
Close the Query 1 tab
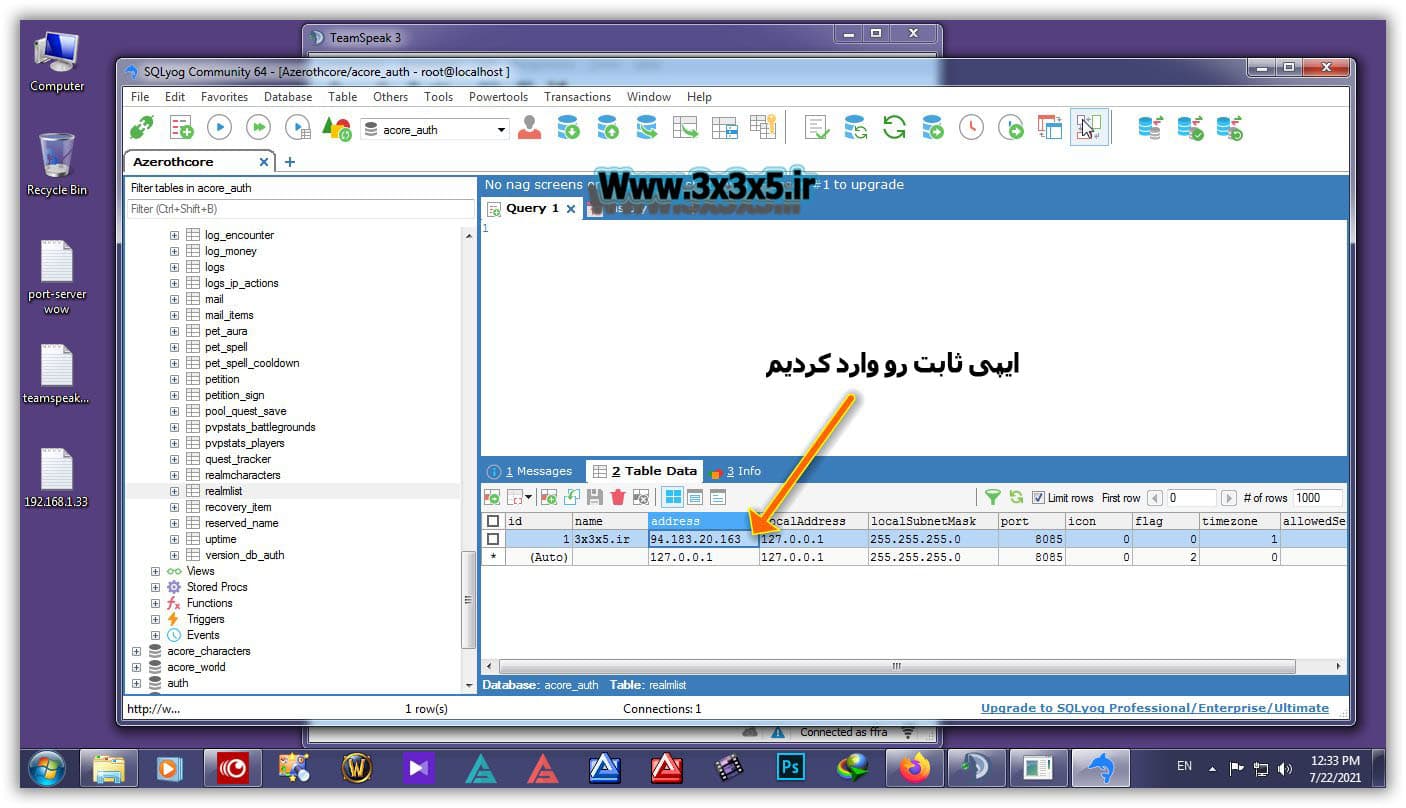pos(571,209)
